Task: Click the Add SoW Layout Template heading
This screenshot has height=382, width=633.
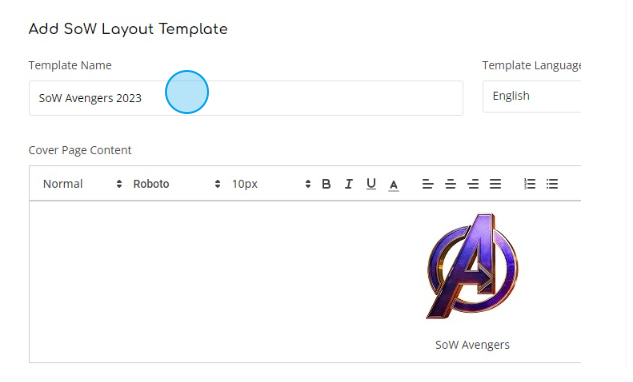Action: click(128, 29)
